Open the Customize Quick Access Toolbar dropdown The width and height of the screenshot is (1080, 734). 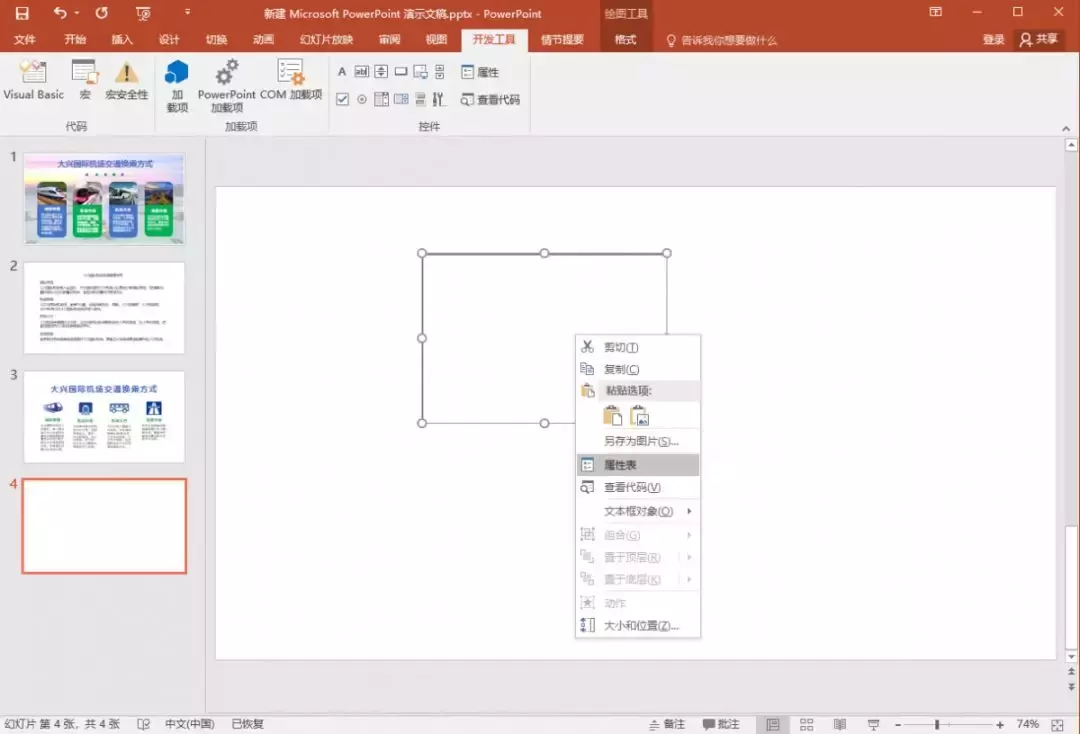point(187,12)
